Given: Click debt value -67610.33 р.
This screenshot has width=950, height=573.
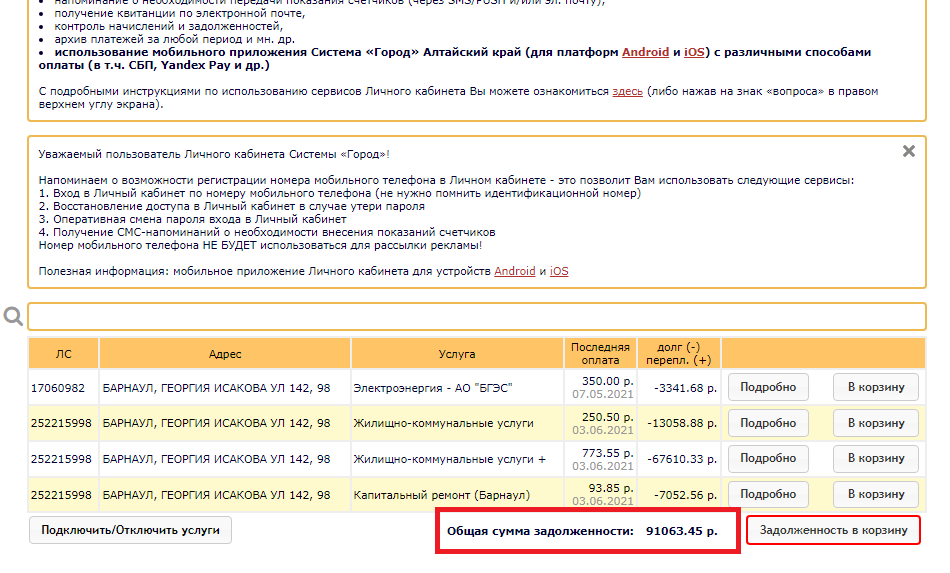Looking at the screenshot, I should pyautogui.click(x=682, y=459).
